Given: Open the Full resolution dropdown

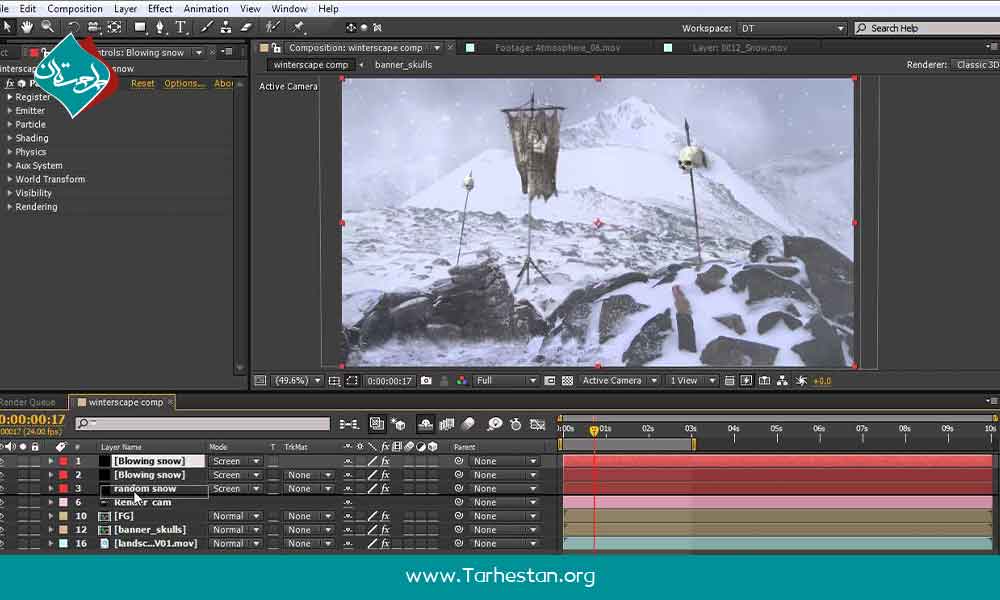Looking at the screenshot, I should point(505,381).
